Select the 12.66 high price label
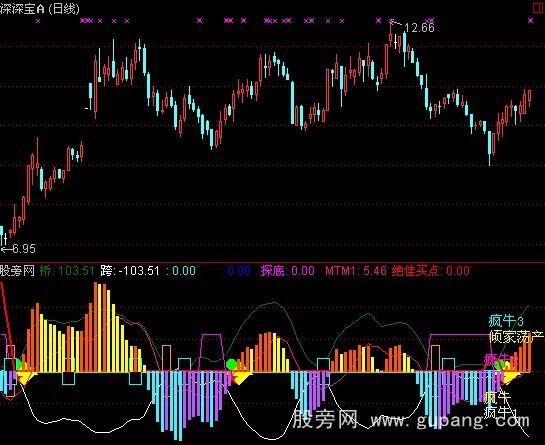This screenshot has height=445, width=545. click(x=420, y=27)
